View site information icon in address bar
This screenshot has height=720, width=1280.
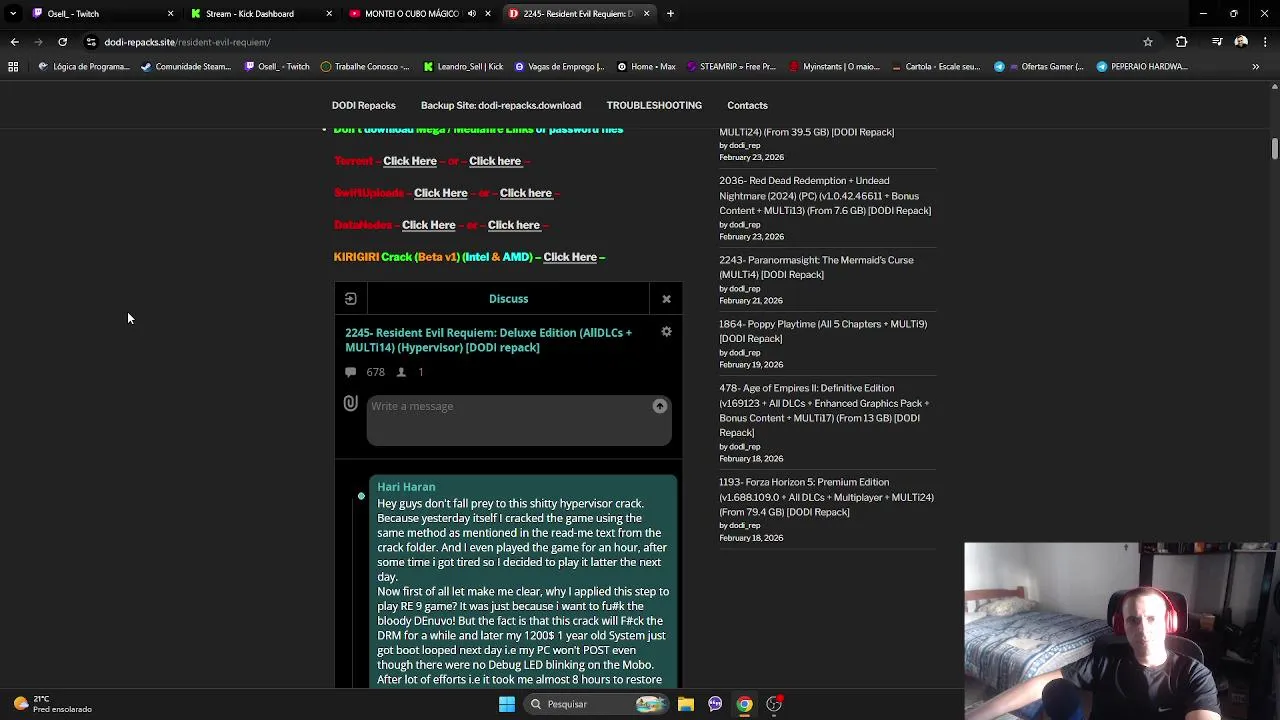coord(91,42)
